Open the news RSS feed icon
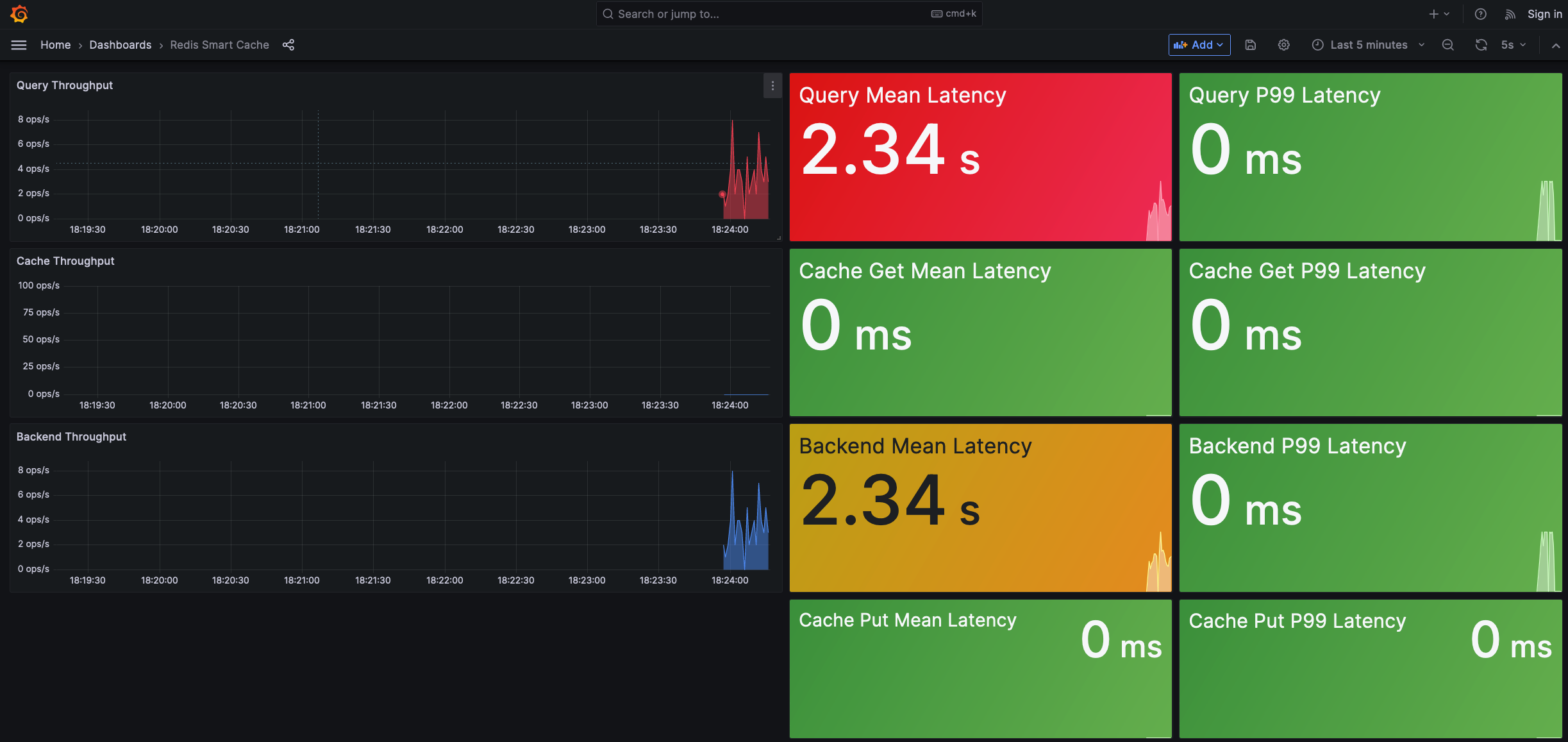Viewport: 1568px width, 742px height. (1510, 14)
